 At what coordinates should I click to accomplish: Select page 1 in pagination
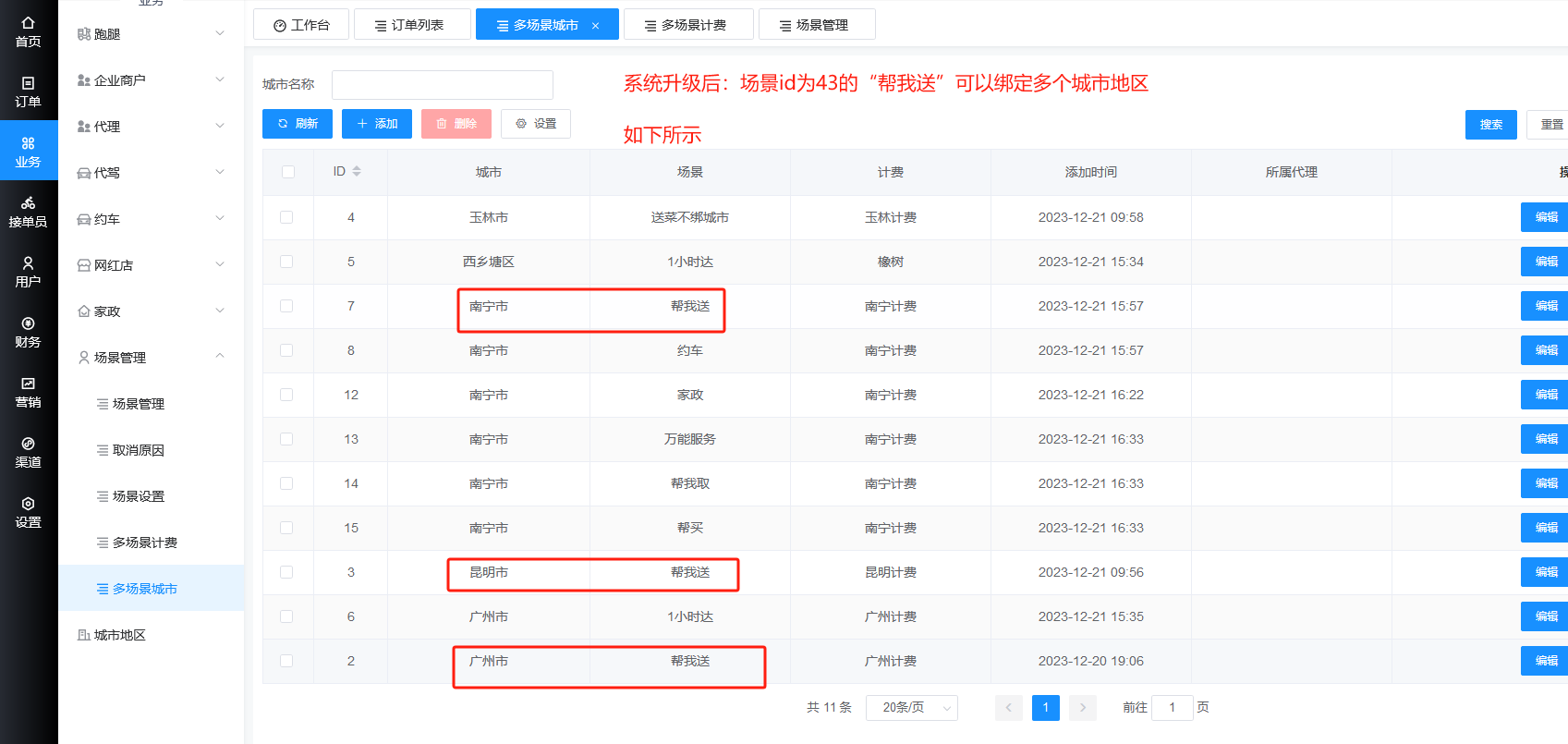(x=1046, y=708)
